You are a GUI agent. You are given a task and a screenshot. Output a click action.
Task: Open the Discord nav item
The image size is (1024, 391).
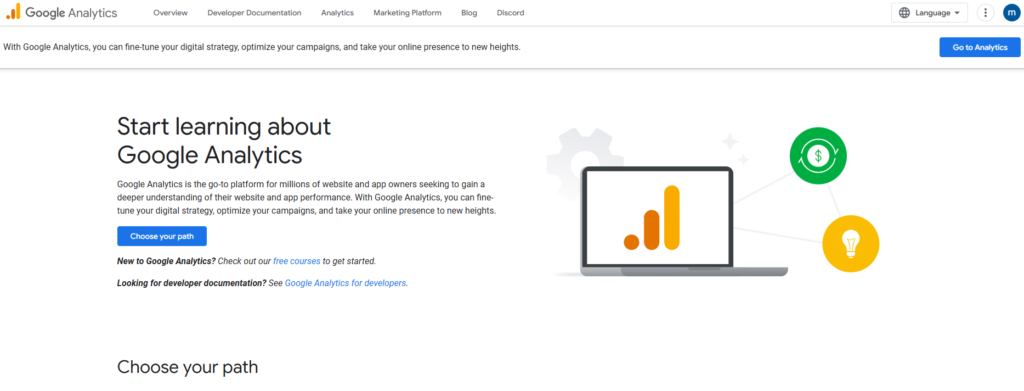click(510, 12)
